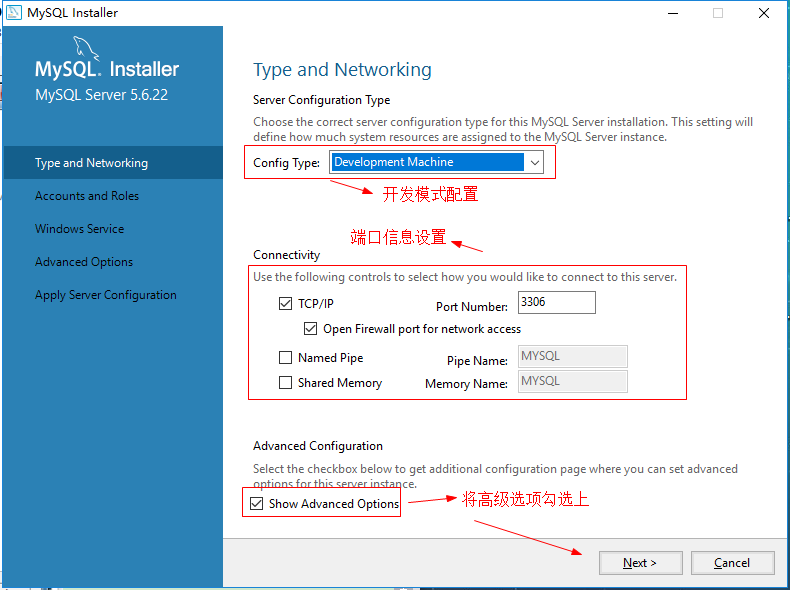Open the Windows Service step
The image size is (790, 590).
tap(79, 229)
